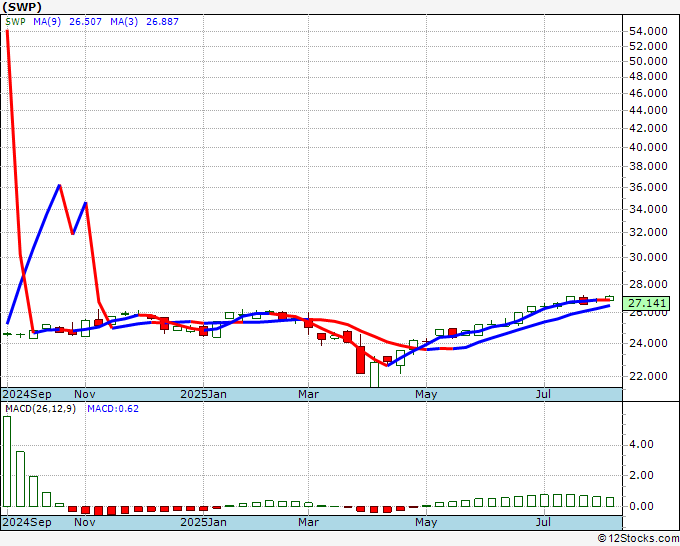Click May on the price chart axis
This screenshot has width=680, height=546.
click(x=426, y=394)
